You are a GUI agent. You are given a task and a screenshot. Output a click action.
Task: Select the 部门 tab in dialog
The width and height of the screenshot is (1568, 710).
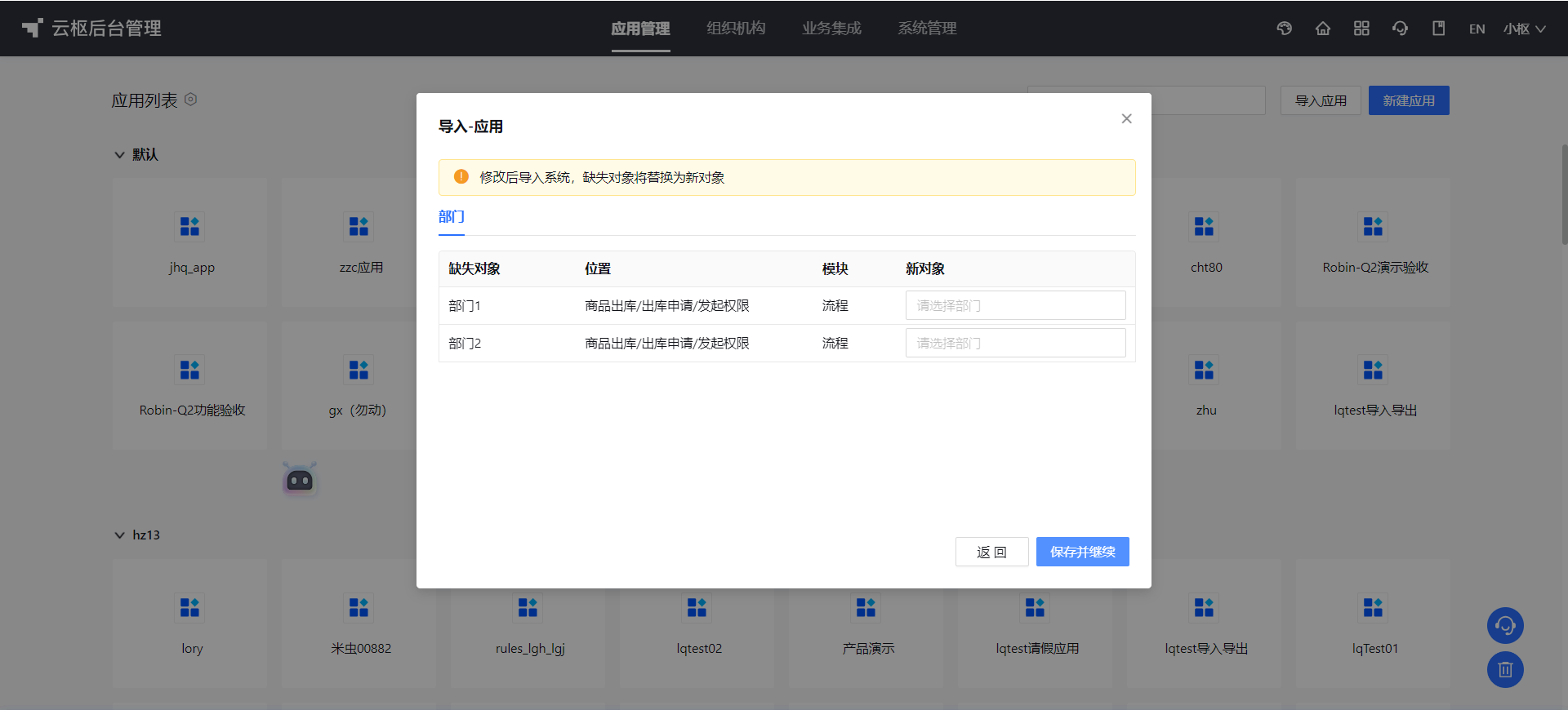(452, 216)
